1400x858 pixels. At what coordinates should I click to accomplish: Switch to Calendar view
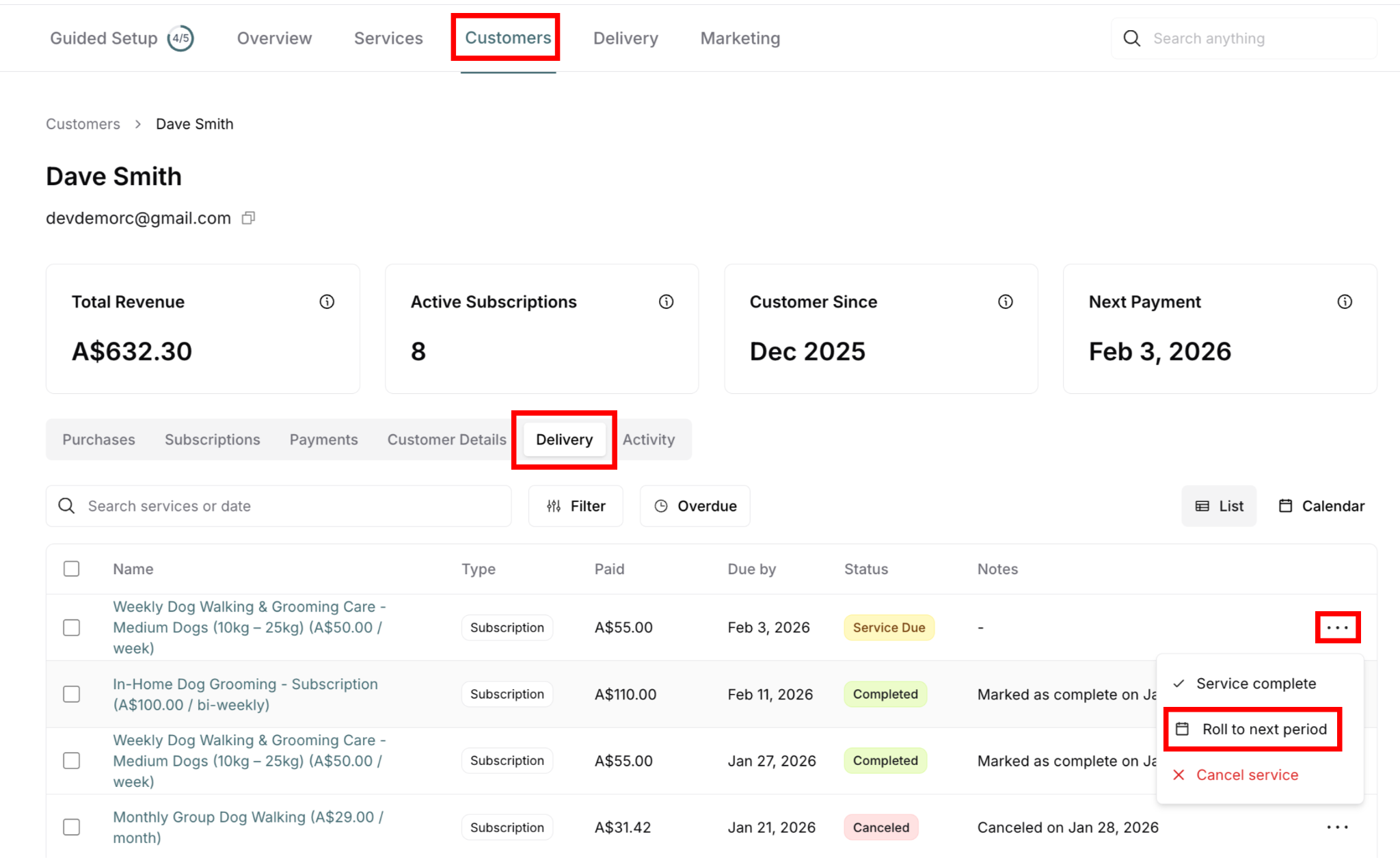coord(1321,506)
